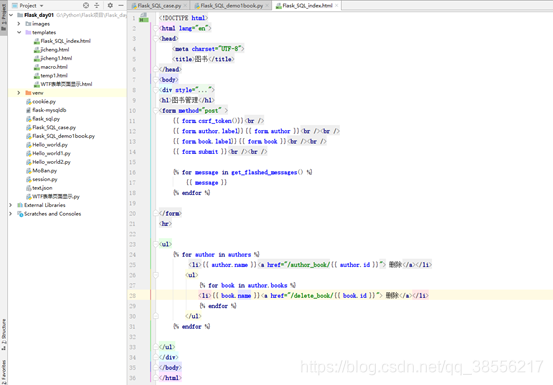Fold the inner ul on line 26
The width and height of the screenshot is (553, 385).
[x=156, y=275]
